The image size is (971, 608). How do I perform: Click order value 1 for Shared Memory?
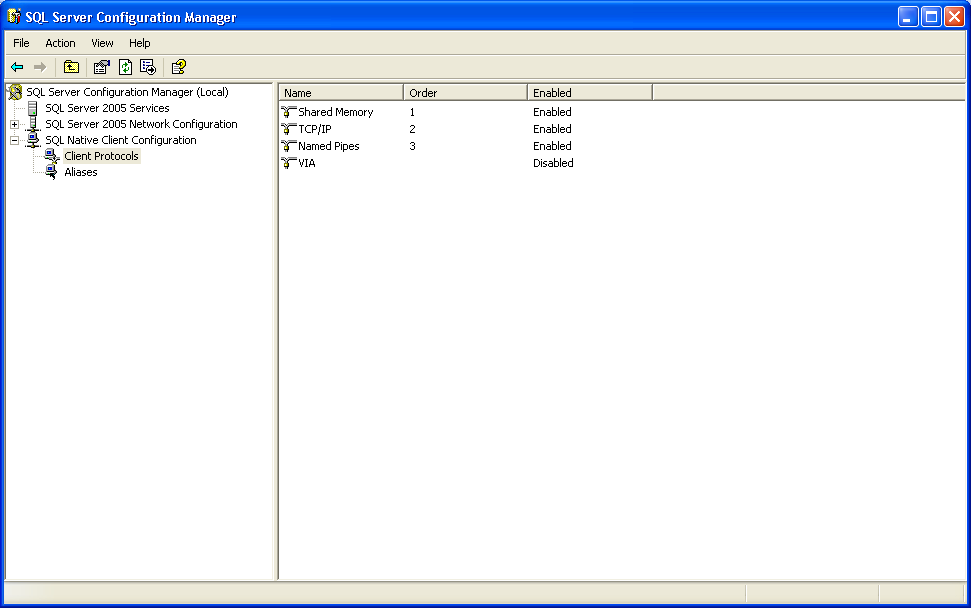pyautogui.click(x=412, y=112)
